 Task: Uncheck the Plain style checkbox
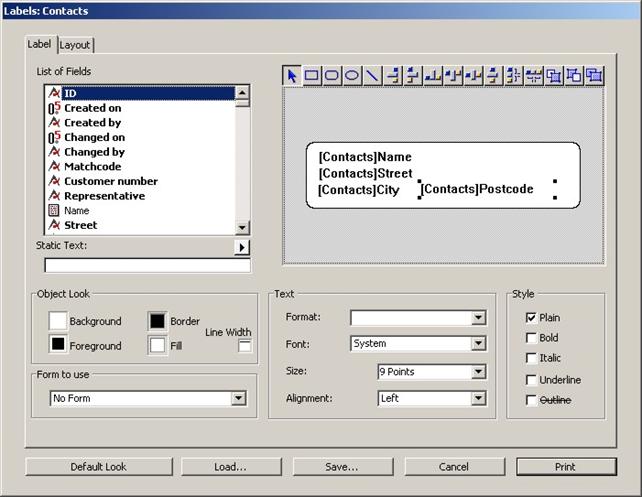532,317
